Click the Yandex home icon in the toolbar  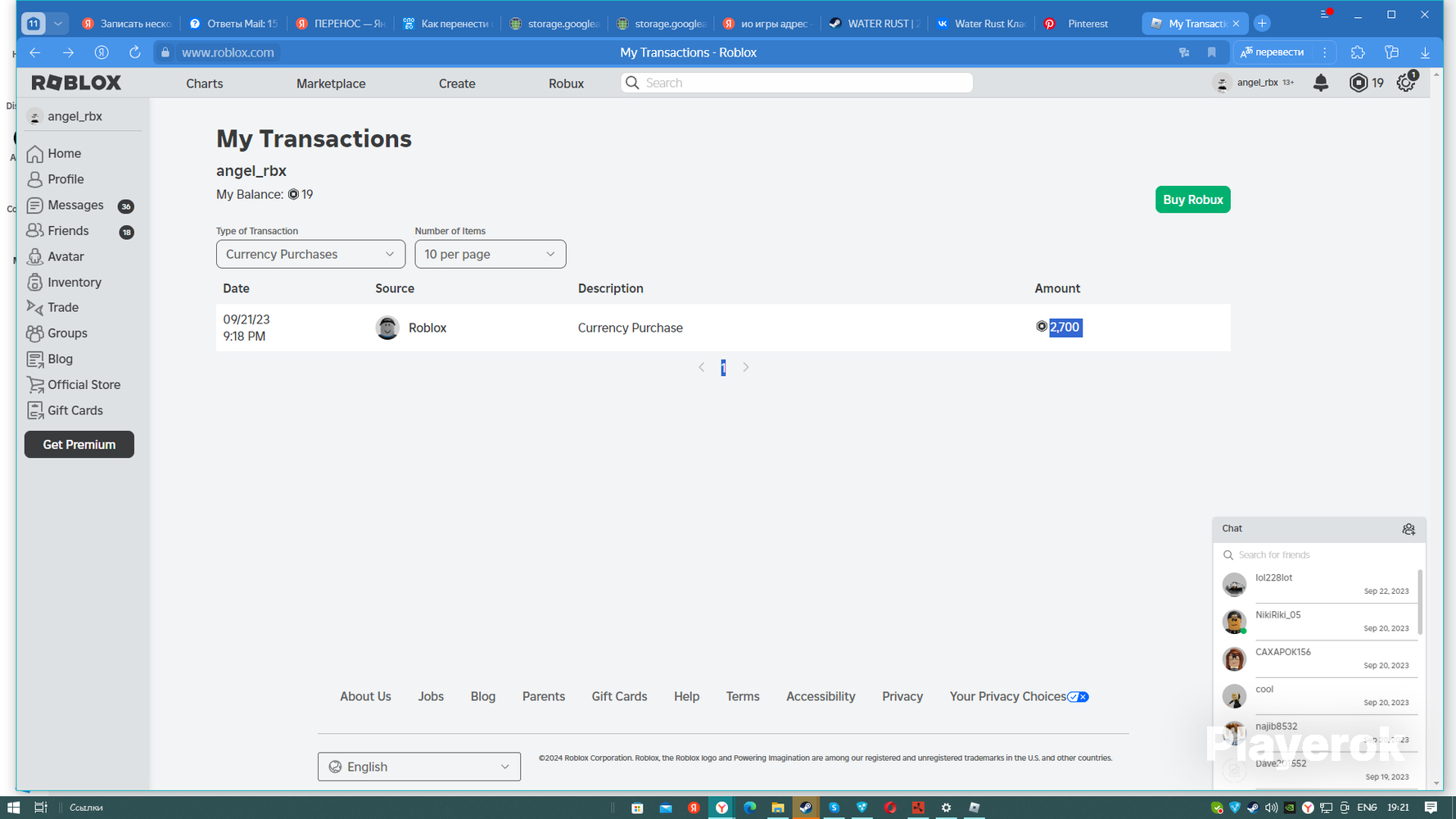(102, 52)
